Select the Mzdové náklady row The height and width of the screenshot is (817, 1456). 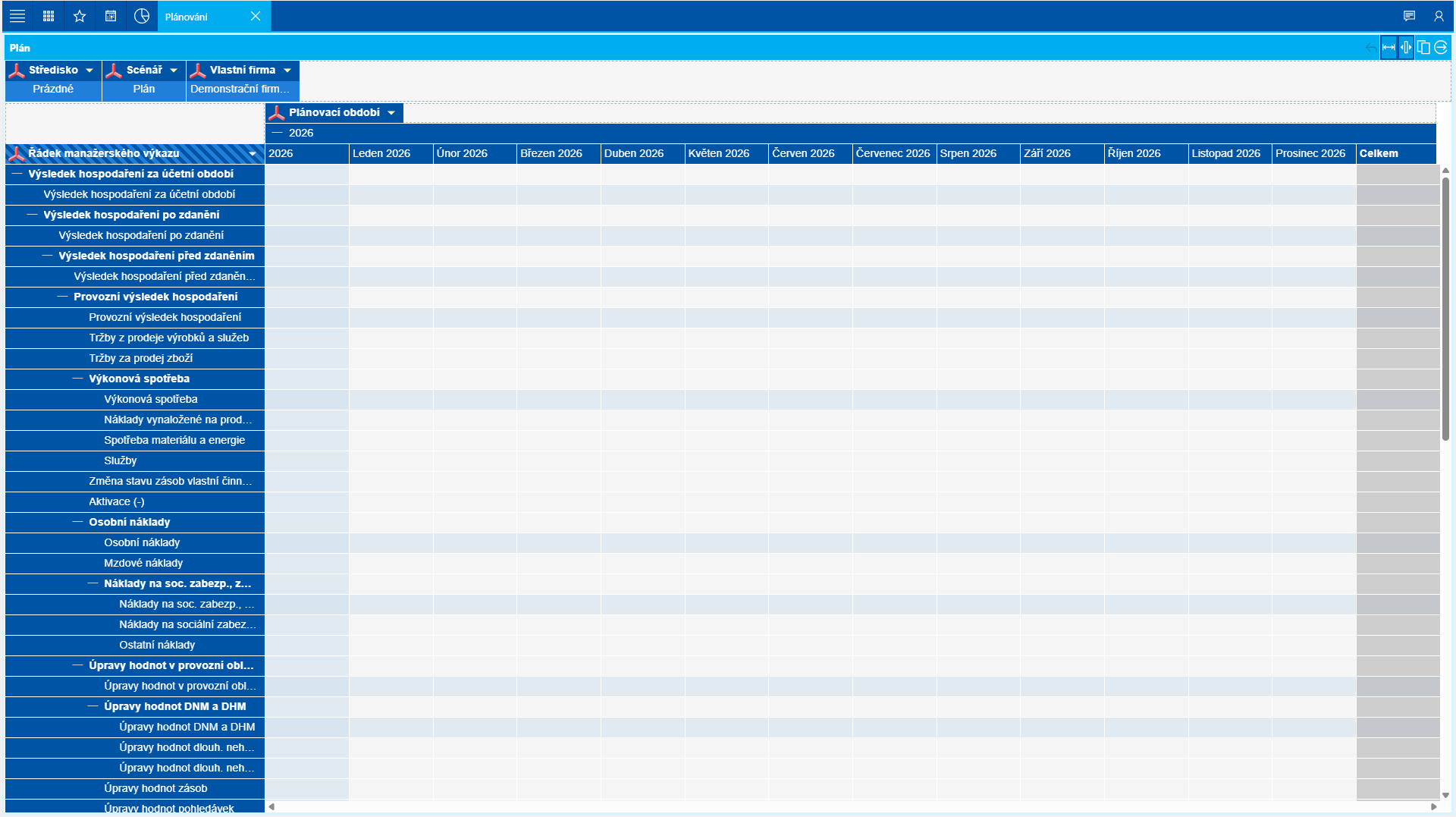(135, 564)
